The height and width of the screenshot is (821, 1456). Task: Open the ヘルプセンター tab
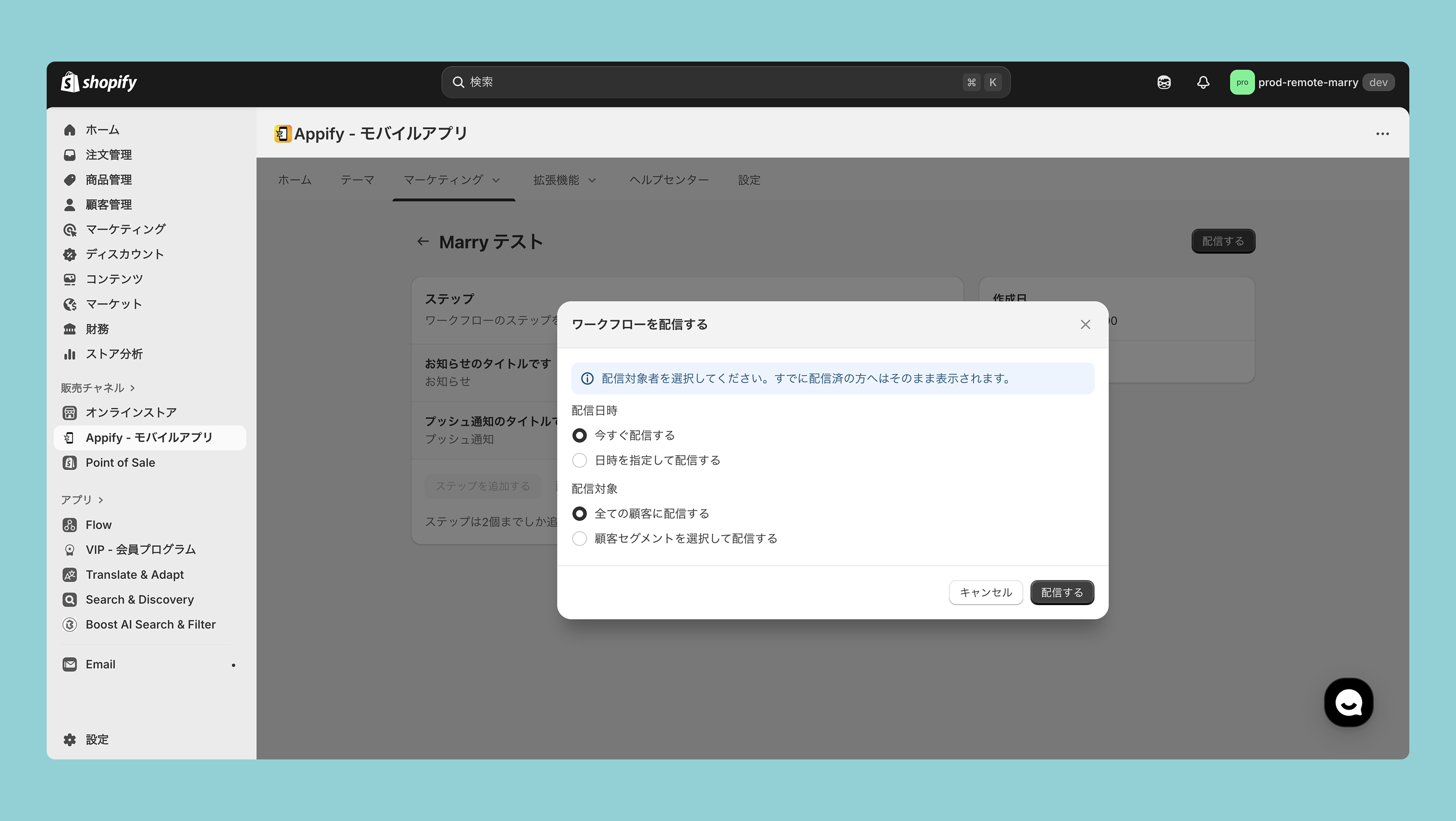click(x=669, y=180)
